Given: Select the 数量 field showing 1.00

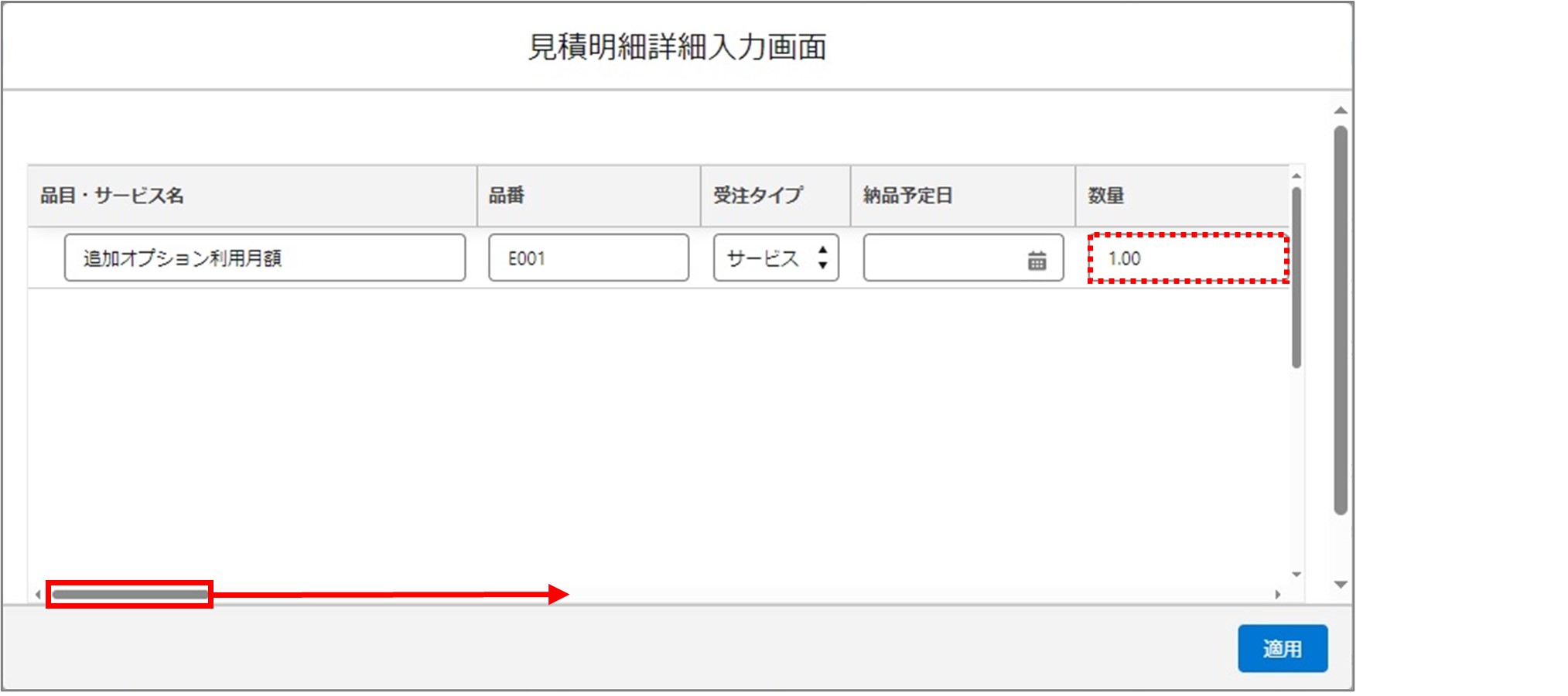Looking at the screenshot, I should point(1187,258).
